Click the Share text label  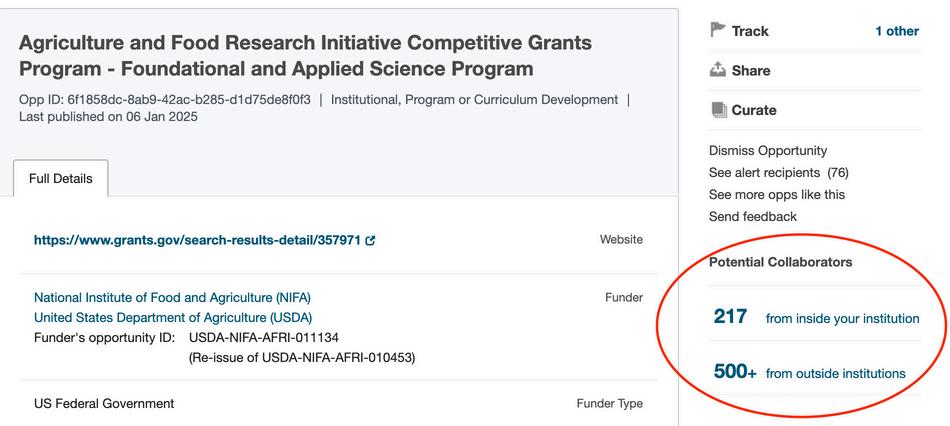click(751, 71)
